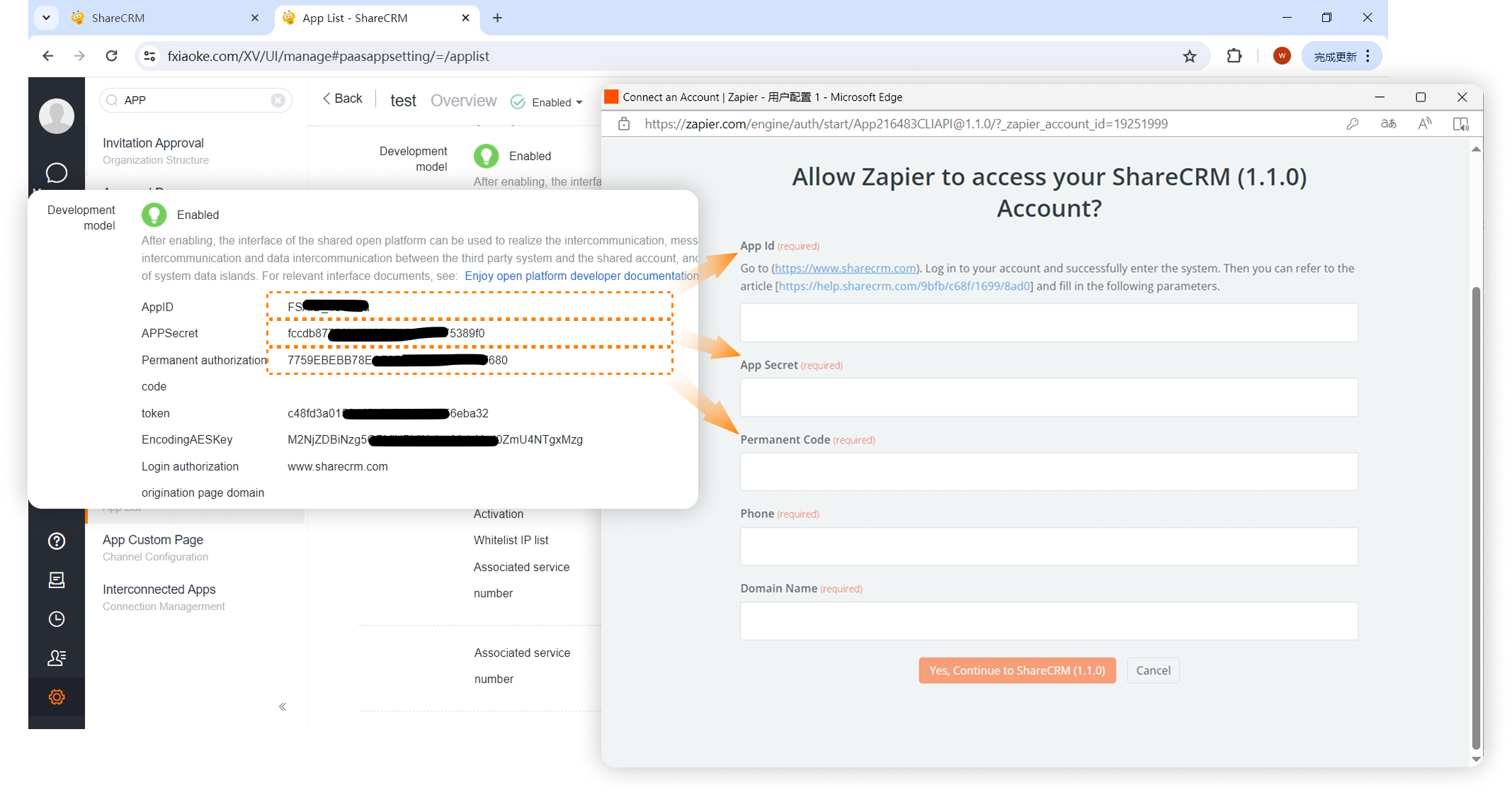Open the clock history sidebar icon
This screenshot has height=795, width=1512.
pyautogui.click(x=57, y=619)
